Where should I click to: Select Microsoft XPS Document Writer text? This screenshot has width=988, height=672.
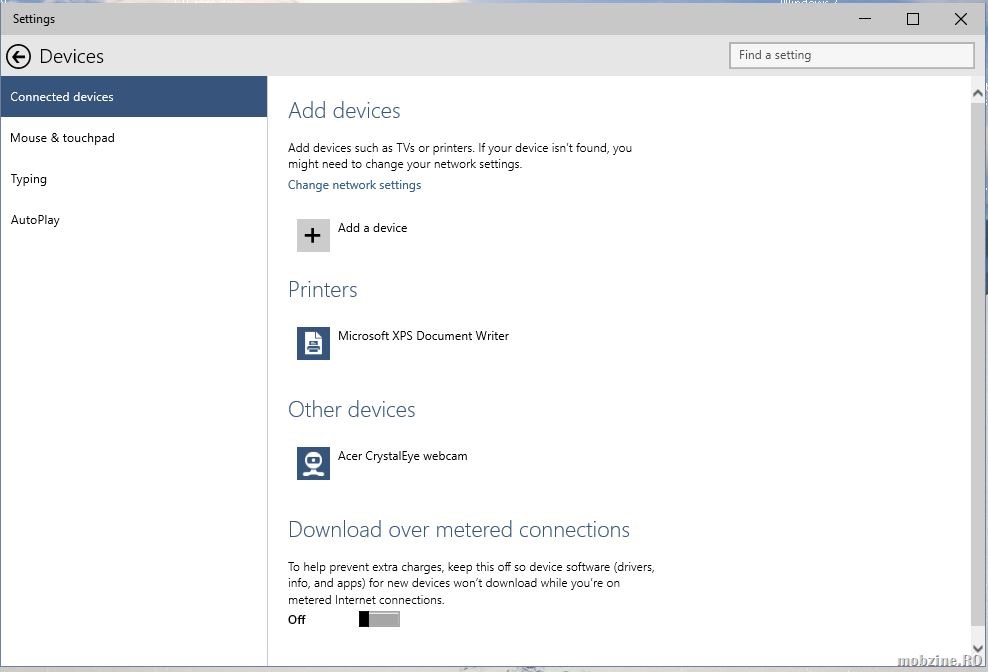423,336
